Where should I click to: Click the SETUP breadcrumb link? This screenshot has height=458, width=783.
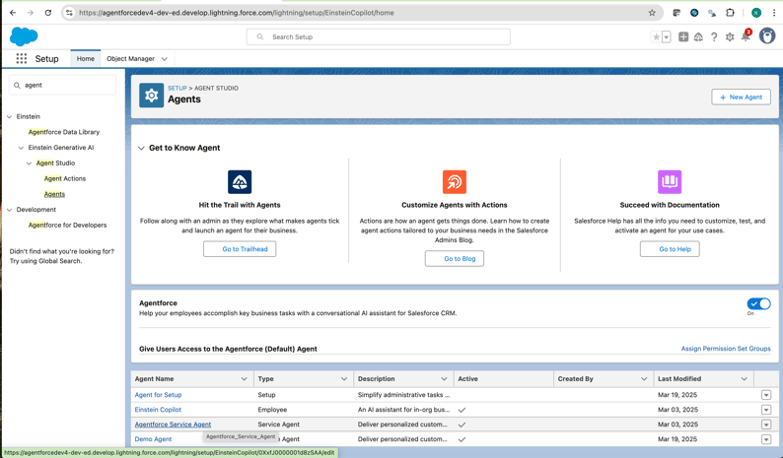(x=177, y=88)
